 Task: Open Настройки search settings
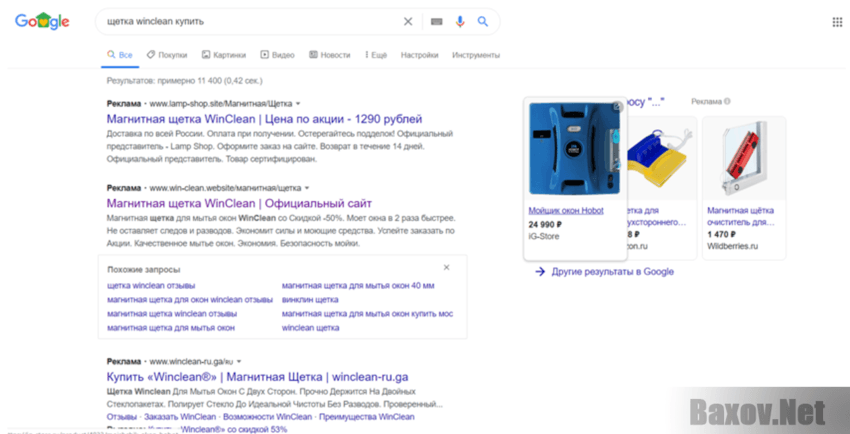[x=420, y=55]
